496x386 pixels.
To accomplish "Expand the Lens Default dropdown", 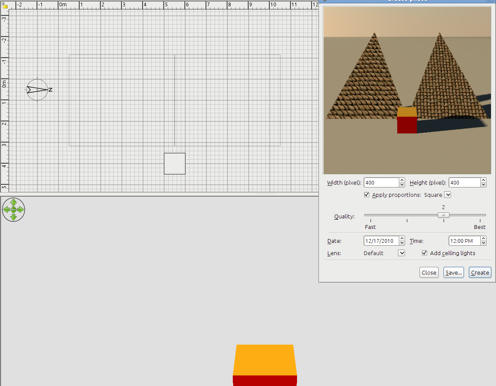I will pos(402,253).
